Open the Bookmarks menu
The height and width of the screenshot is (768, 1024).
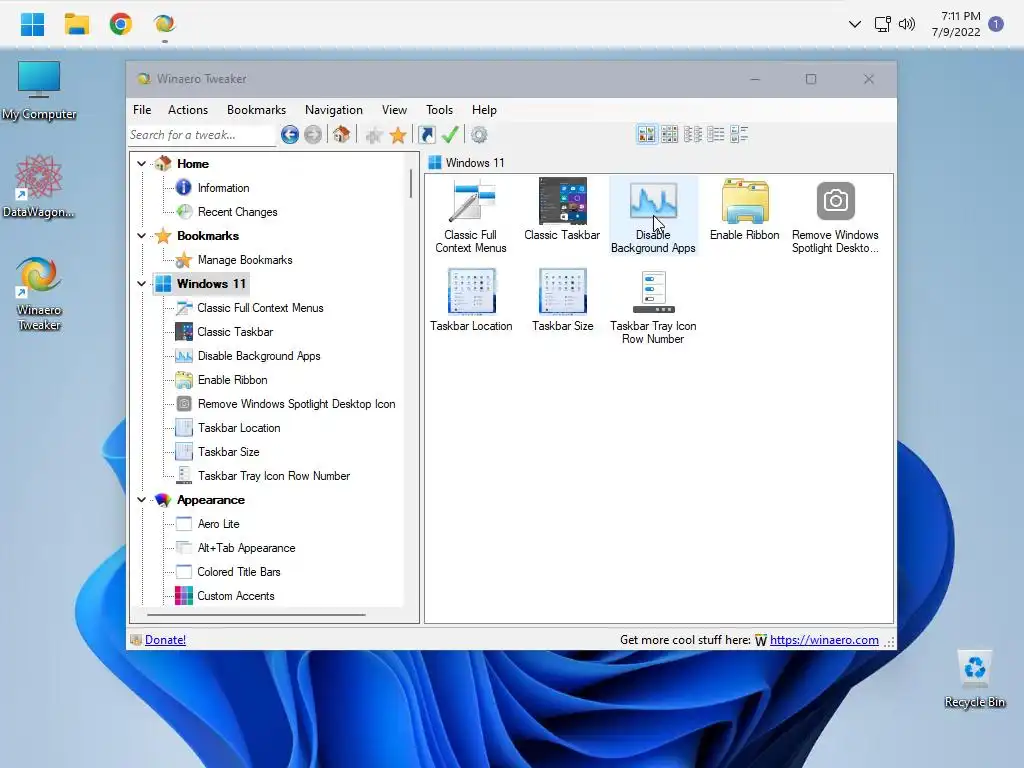(x=256, y=110)
